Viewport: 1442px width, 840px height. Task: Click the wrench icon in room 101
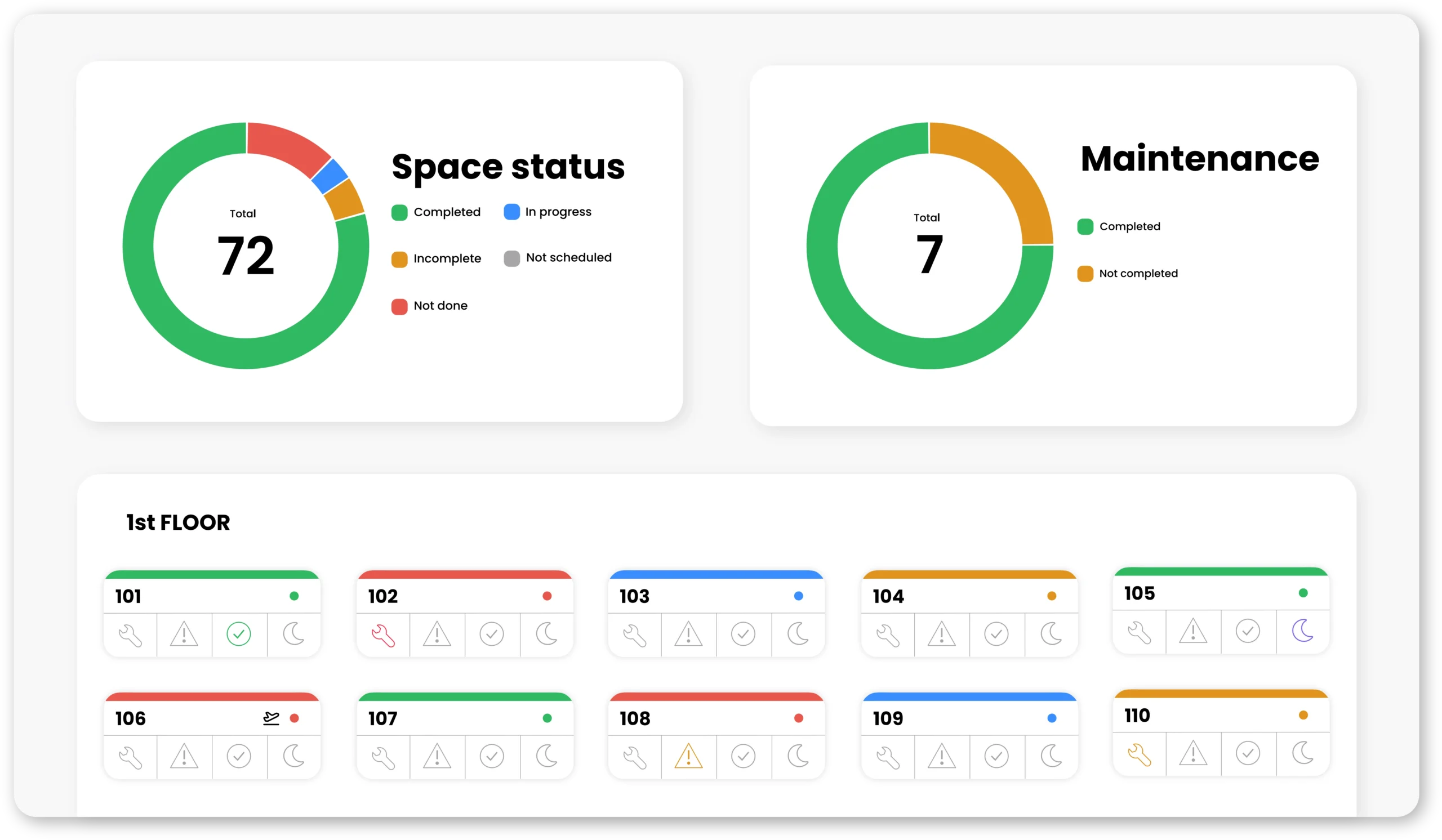tap(130, 635)
